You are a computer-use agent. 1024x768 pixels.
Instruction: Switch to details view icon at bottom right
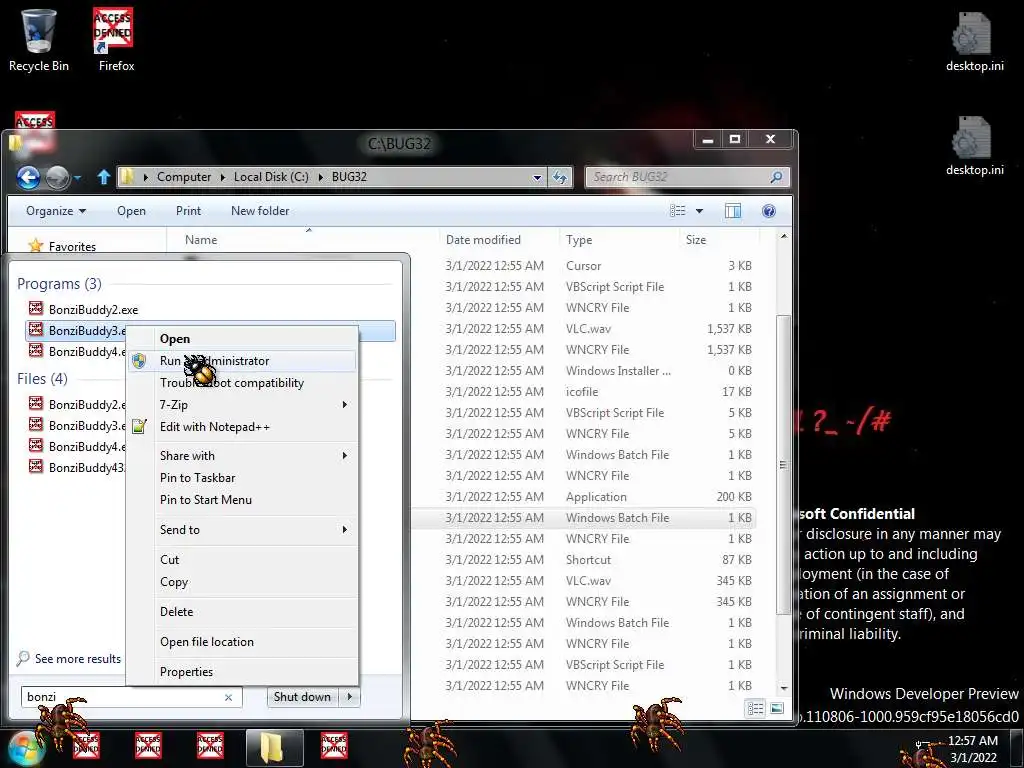pyautogui.click(x=755, y=709)
